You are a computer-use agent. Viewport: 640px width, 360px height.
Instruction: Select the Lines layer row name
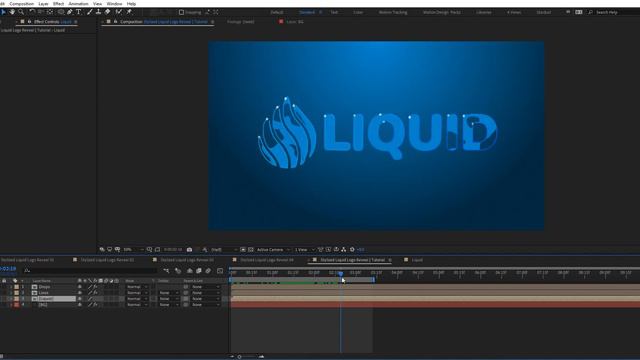44,293
